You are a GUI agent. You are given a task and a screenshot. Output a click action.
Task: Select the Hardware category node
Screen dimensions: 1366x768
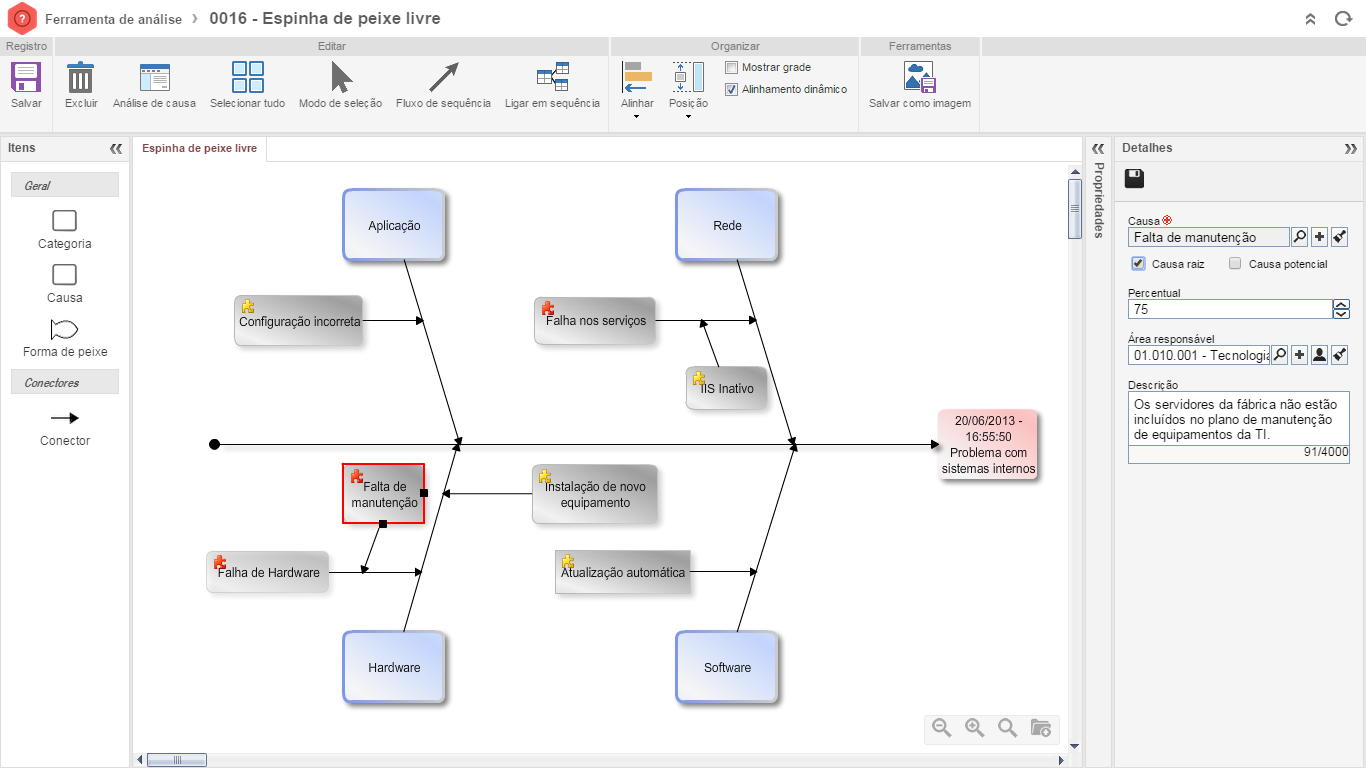394,667
